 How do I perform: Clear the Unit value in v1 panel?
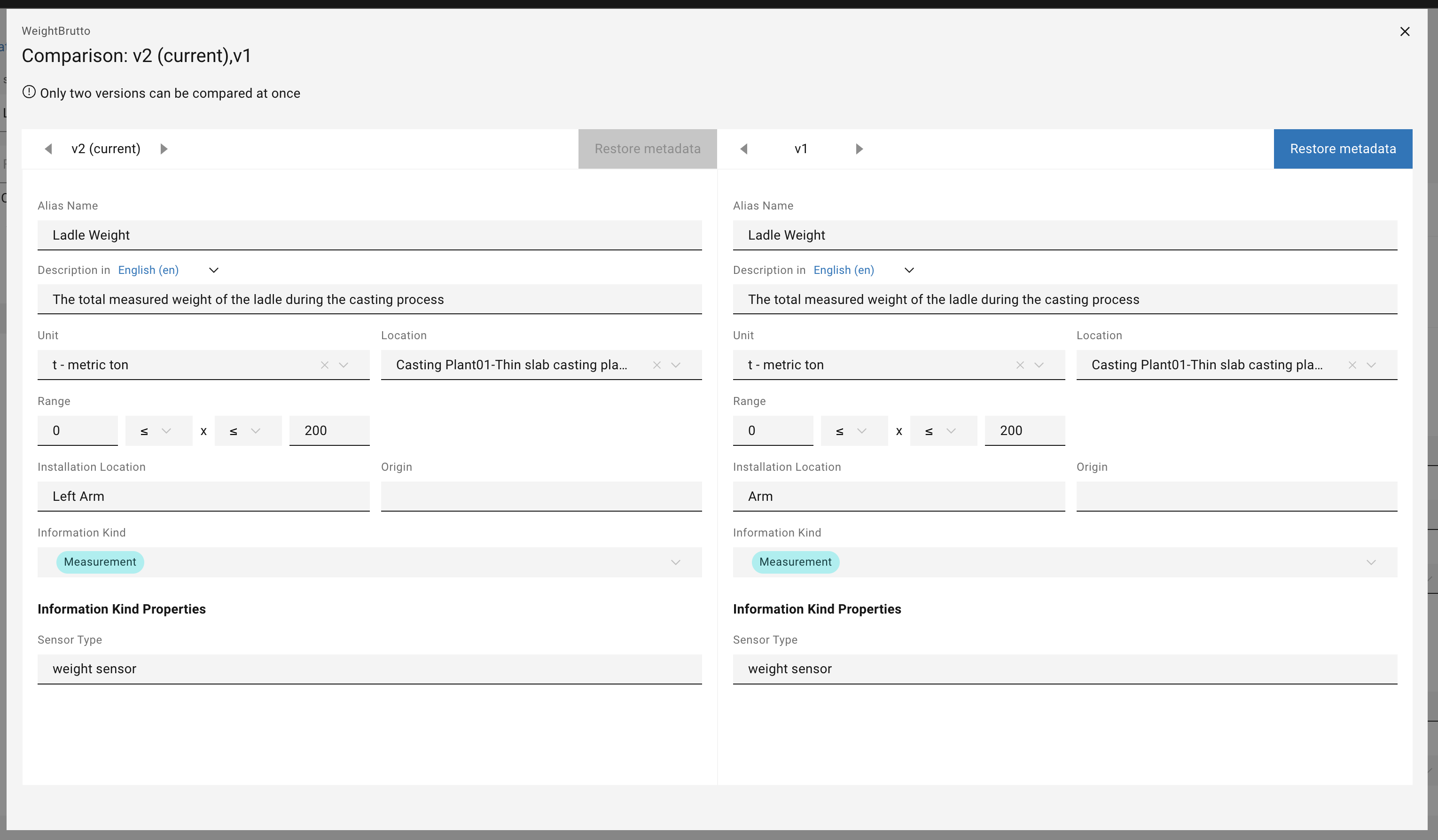[x=1020, y=365]
